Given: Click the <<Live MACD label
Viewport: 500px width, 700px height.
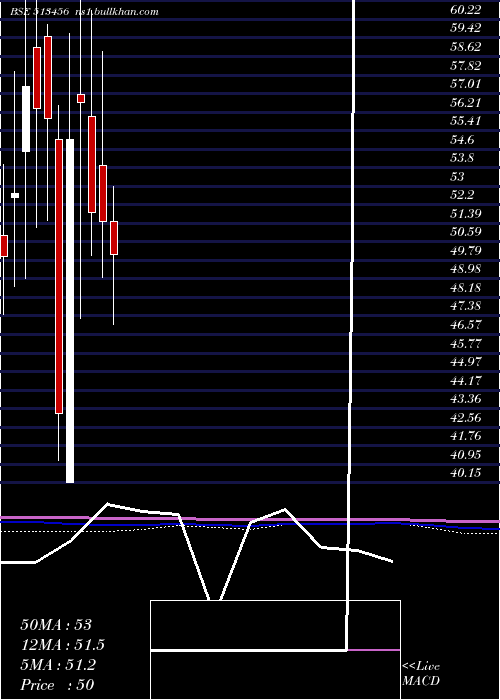Looking at the screenshot, I should [421, 673].
